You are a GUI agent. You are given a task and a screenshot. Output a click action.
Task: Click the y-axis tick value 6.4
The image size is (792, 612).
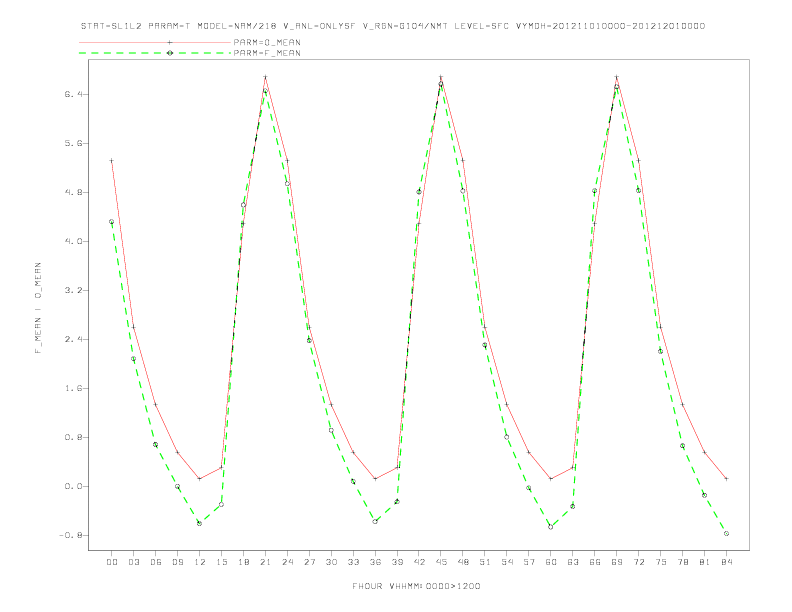coord(73,94)
